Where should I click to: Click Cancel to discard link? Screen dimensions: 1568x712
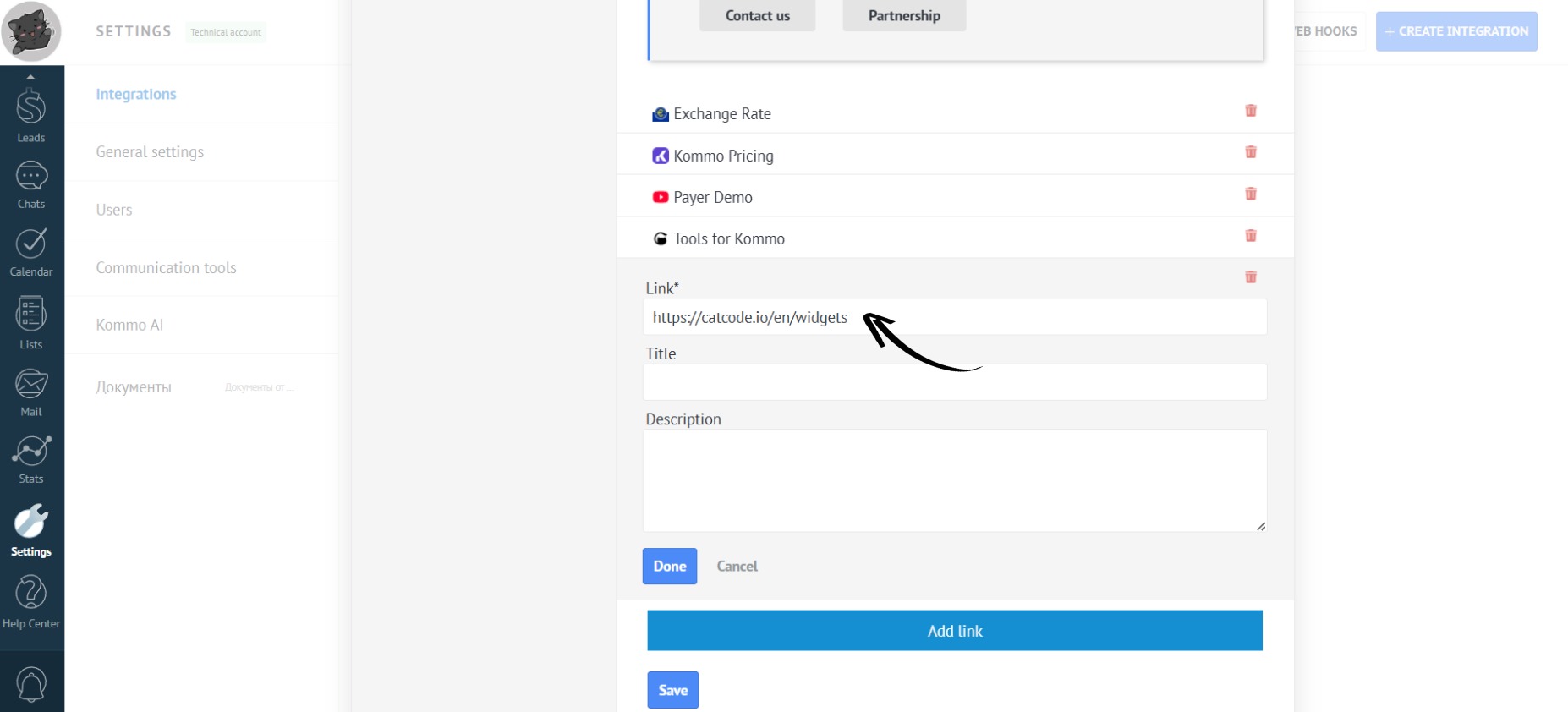point(737,567)
